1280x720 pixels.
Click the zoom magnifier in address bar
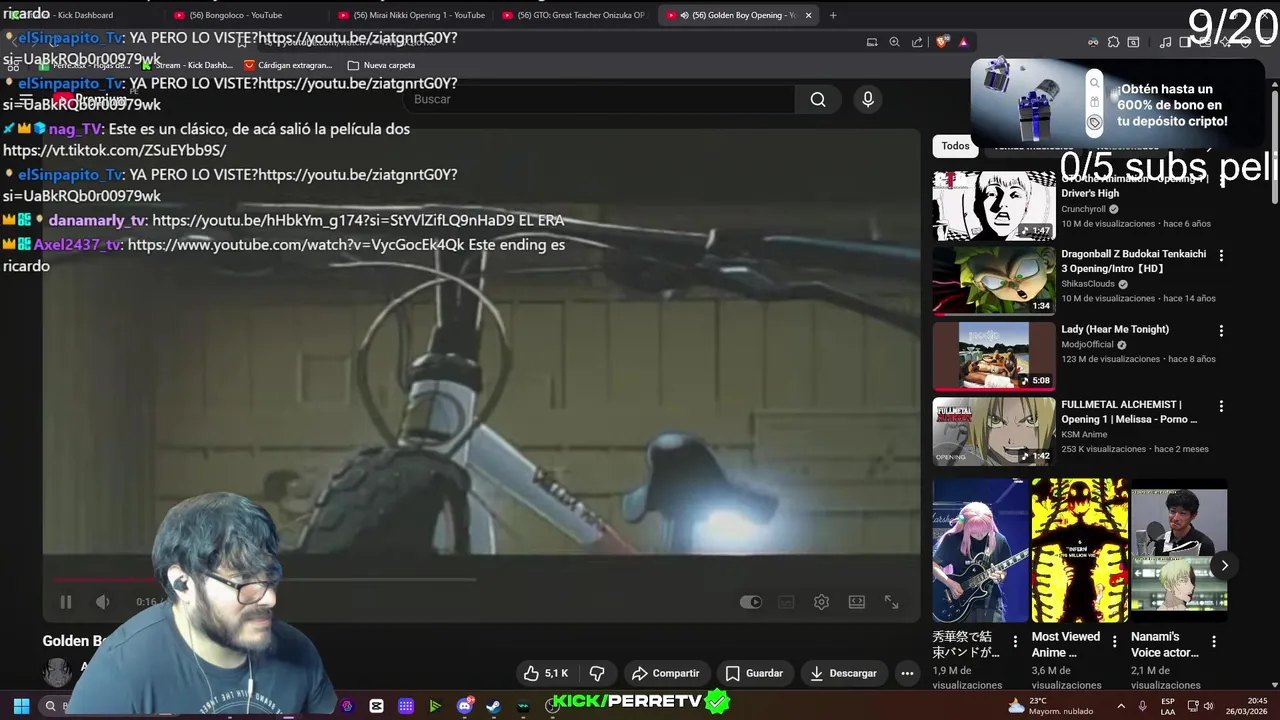[x=894, y=42]
